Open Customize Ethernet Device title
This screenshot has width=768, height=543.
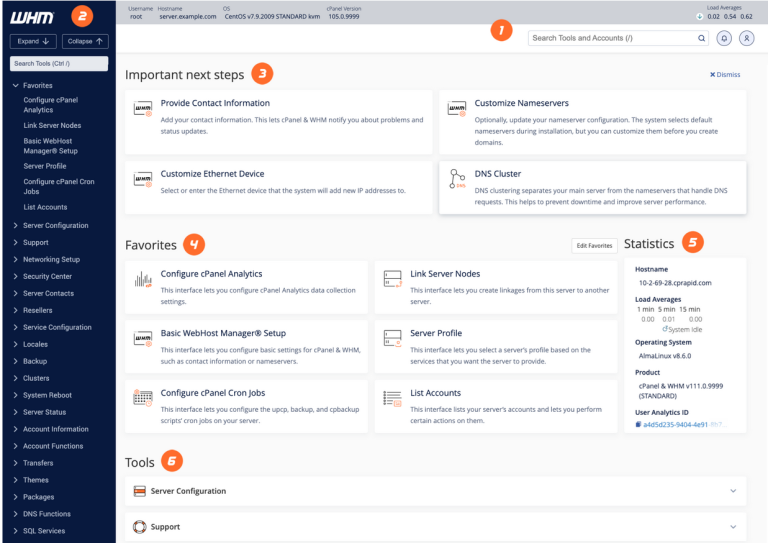click(212, 174)
